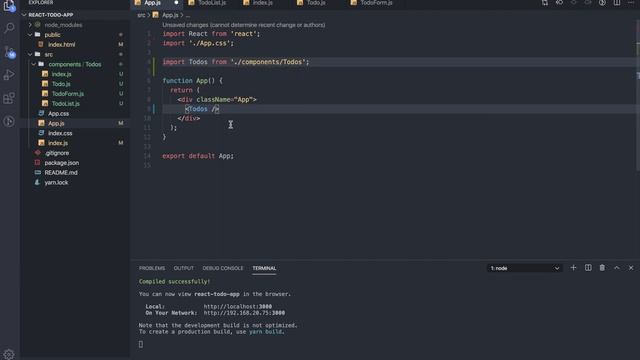The width and height of the screenshot is (640, 360).
Task: Close the terminal panel
Action: pyautogui.click(x=631, y=268)
